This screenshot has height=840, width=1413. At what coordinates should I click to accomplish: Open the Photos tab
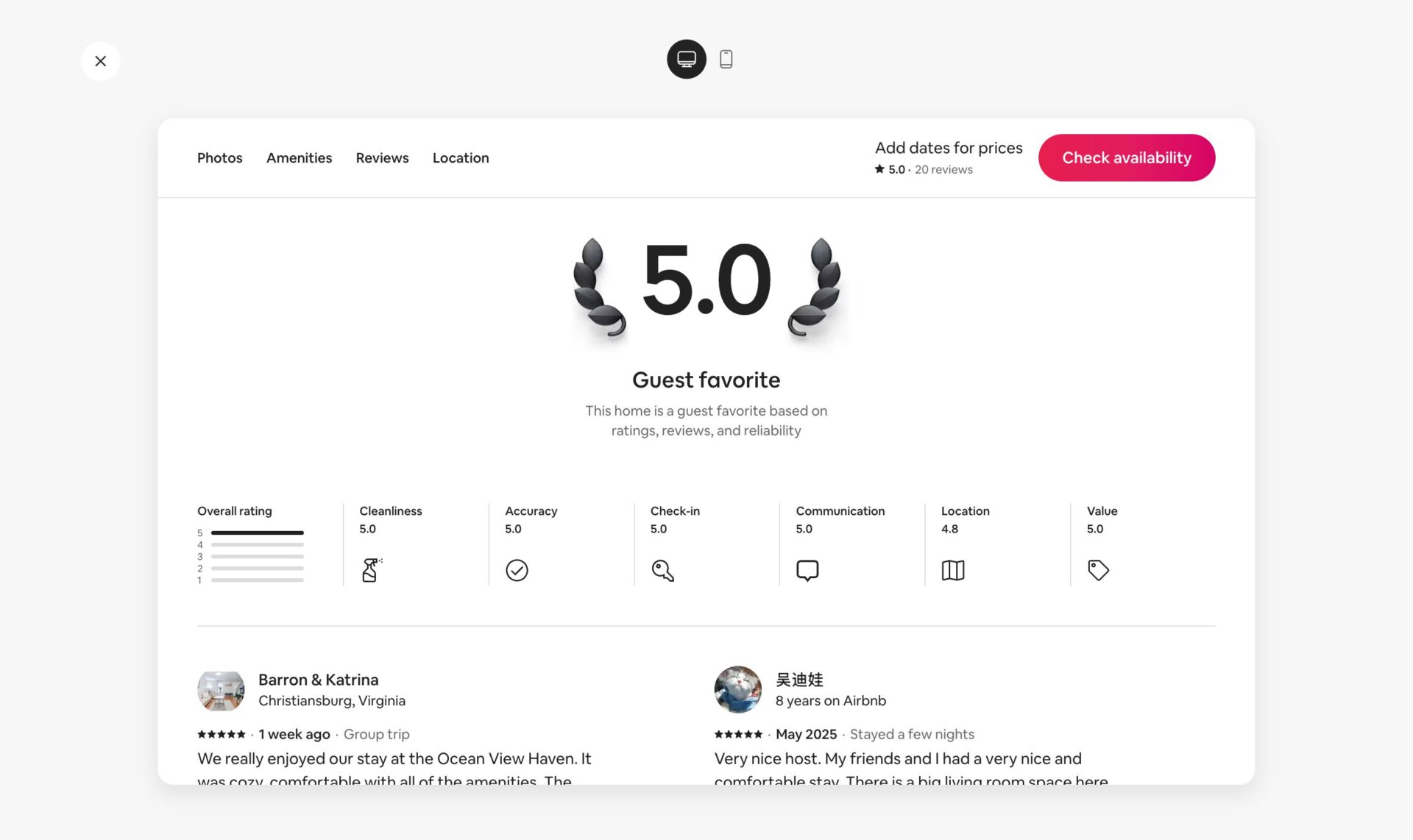click(x=219, y=157)
